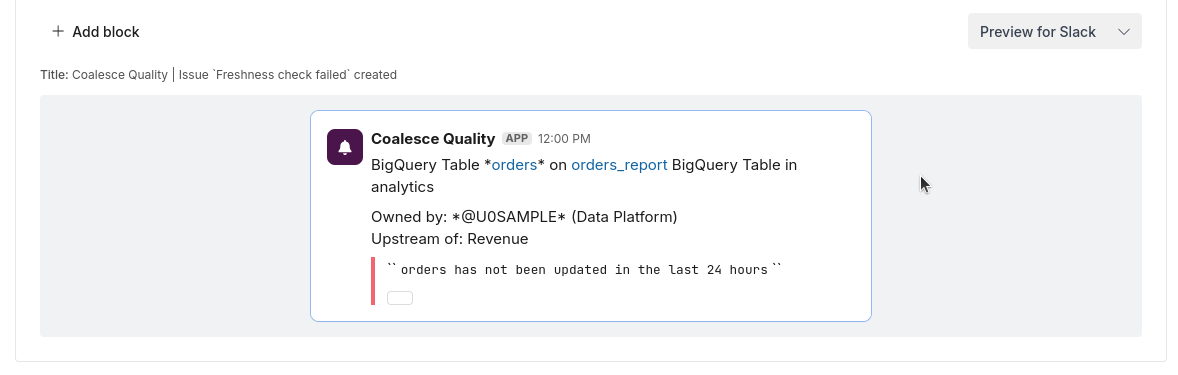This screenshot has width=1178, height=375.
Task: Select the Slack message preview card
Action: (591, 216)
